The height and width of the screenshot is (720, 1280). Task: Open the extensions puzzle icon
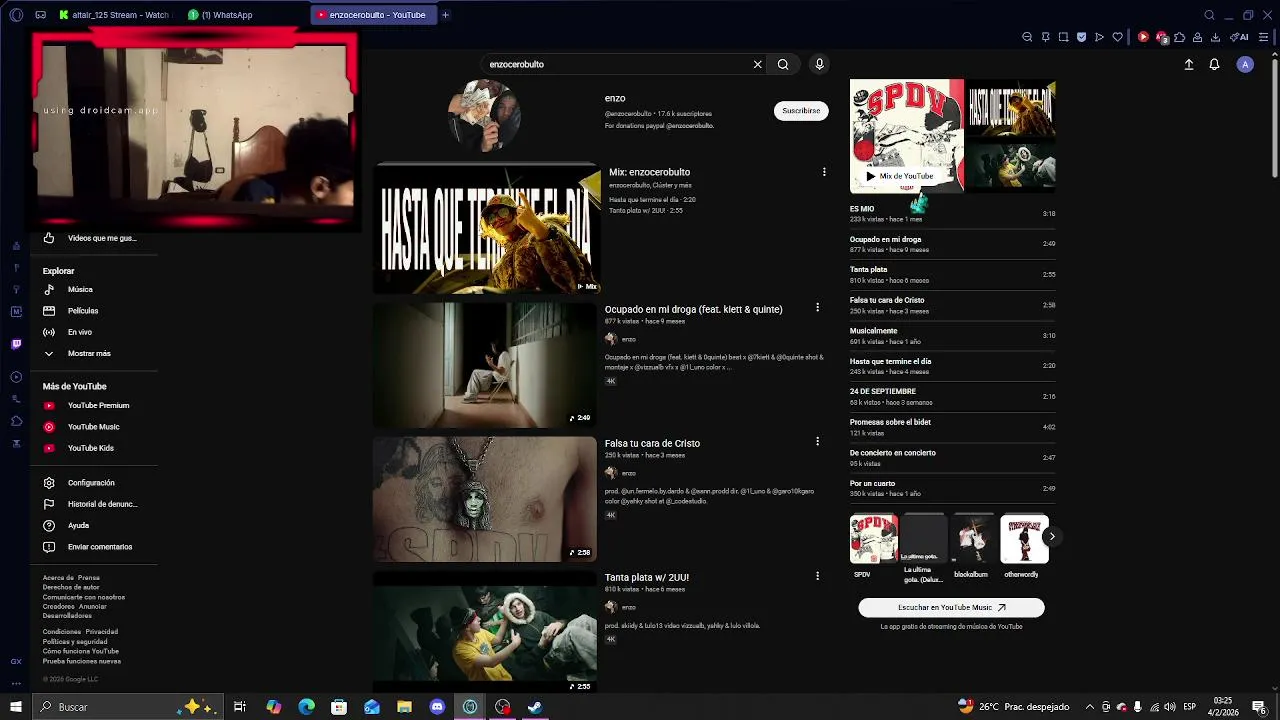pos(1179,37)
